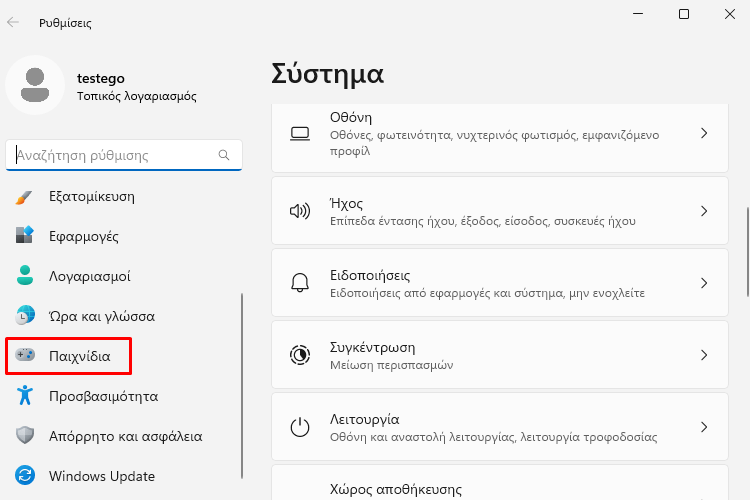The image size is (750, 500).
Task: Select the Προσβασιμότητα accessibility figure icon
Action: point(25,395)
